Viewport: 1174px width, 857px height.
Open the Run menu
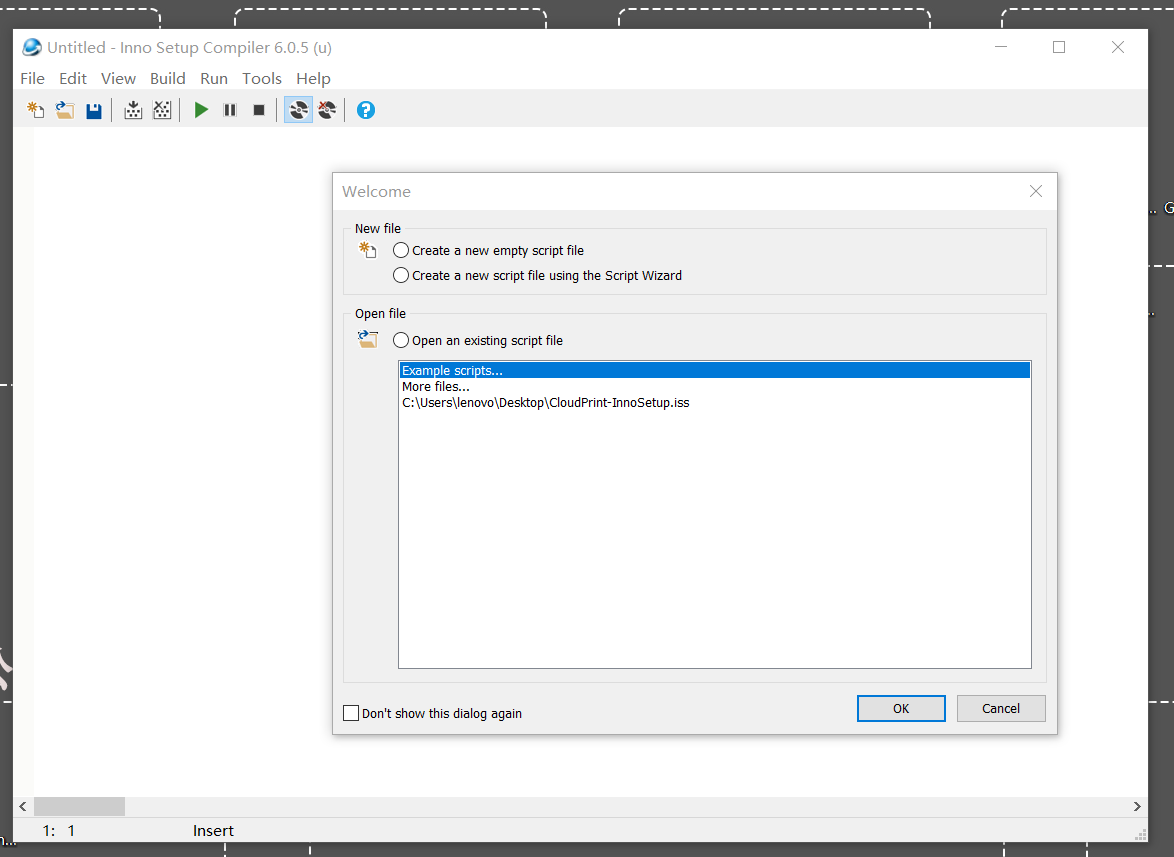pyautogui.click(x=213, y=79)
